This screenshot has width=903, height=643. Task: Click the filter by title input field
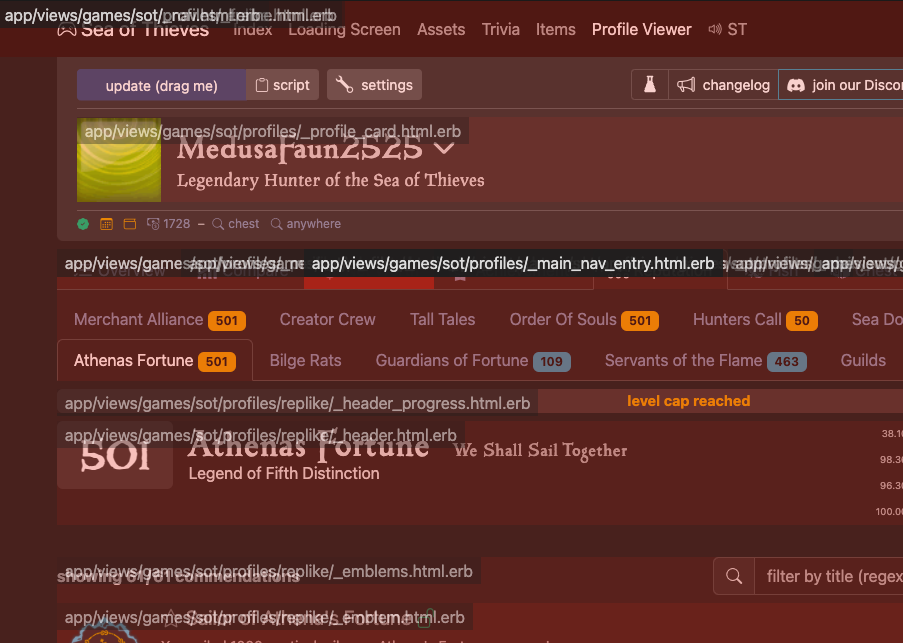pos(830,576)
